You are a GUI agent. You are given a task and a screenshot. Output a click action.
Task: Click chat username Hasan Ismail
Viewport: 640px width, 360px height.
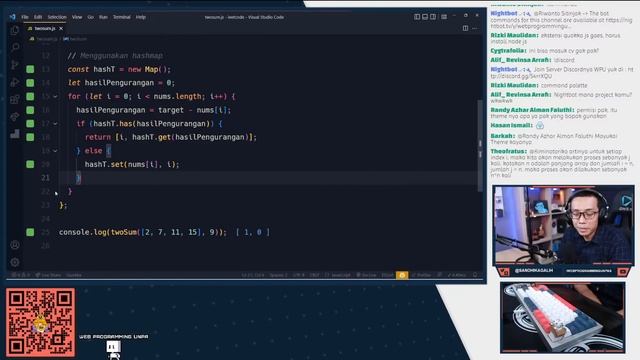click(x=511, y=125)
